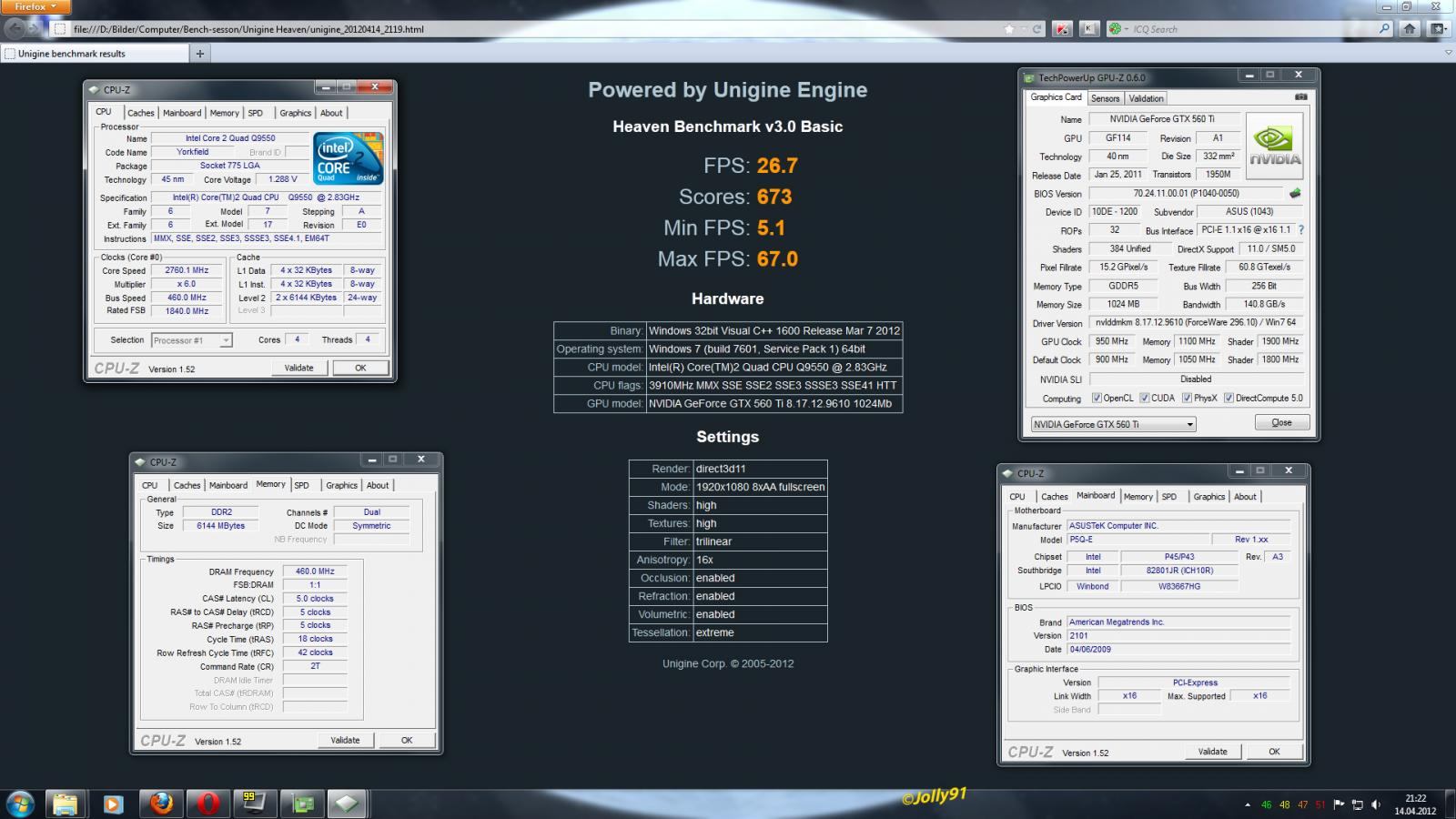Launch Opera from the taskbar
This screenshot has height=819, width=1456.
pos(208,804)
